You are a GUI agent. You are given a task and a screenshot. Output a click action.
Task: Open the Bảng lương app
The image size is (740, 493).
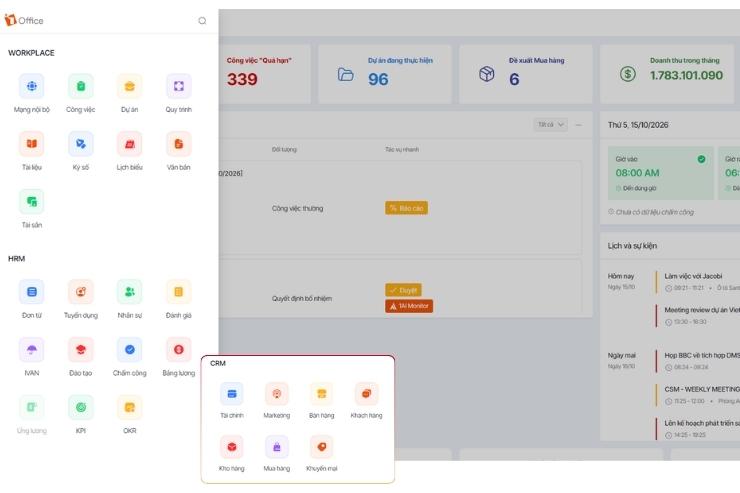click(179, 350)
